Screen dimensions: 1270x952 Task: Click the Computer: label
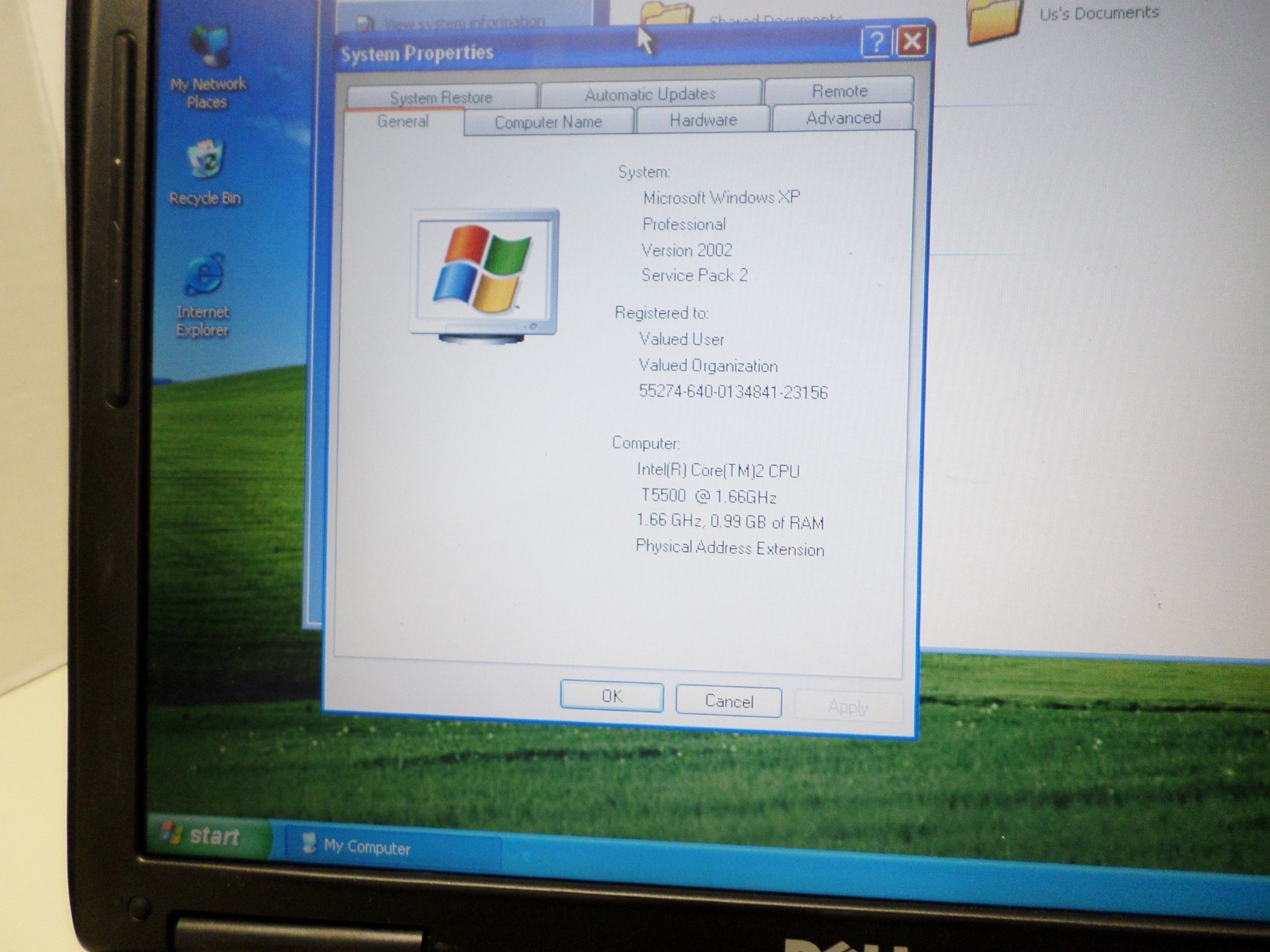[645, 443]
